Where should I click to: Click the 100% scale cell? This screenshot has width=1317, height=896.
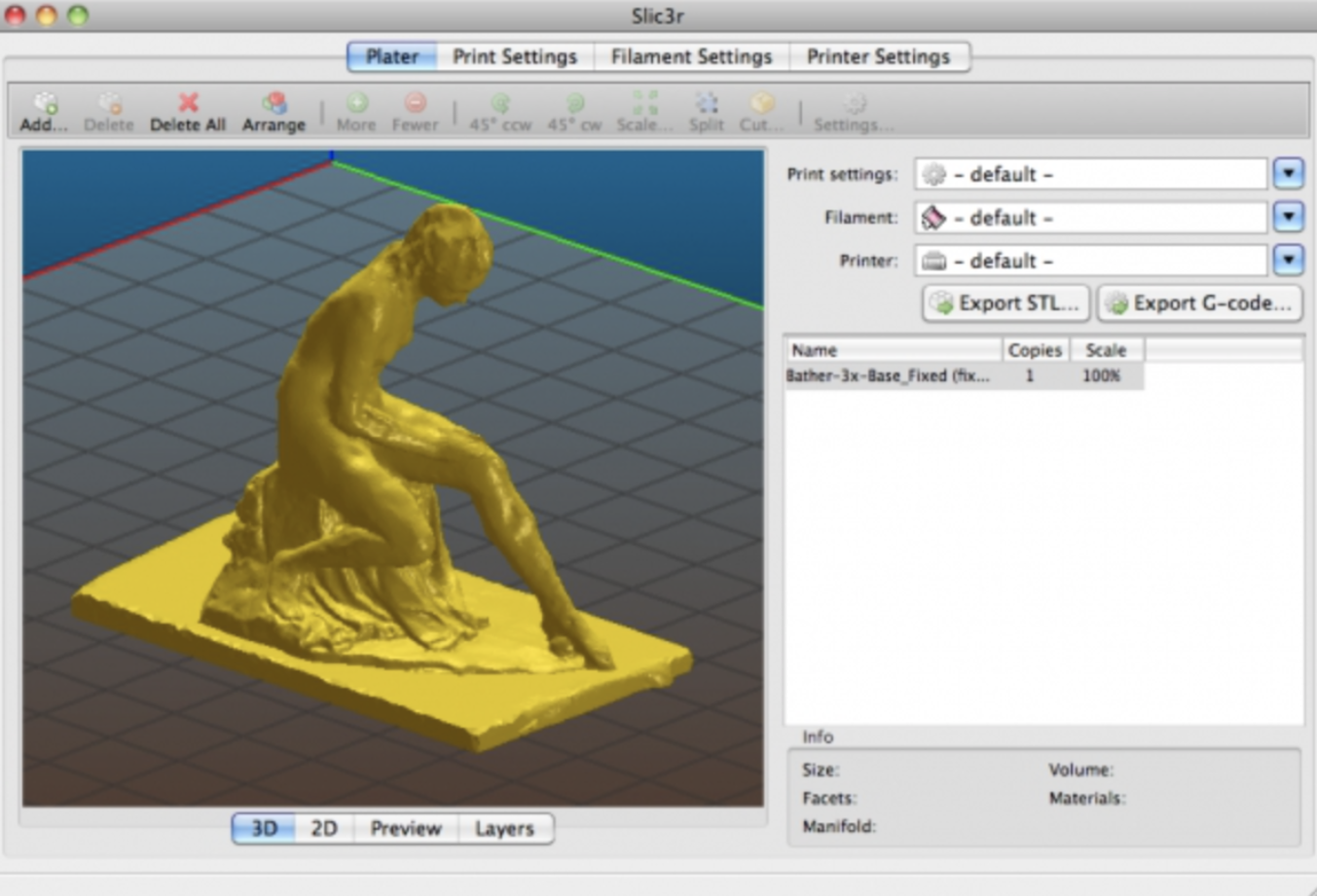(1102, 376)
